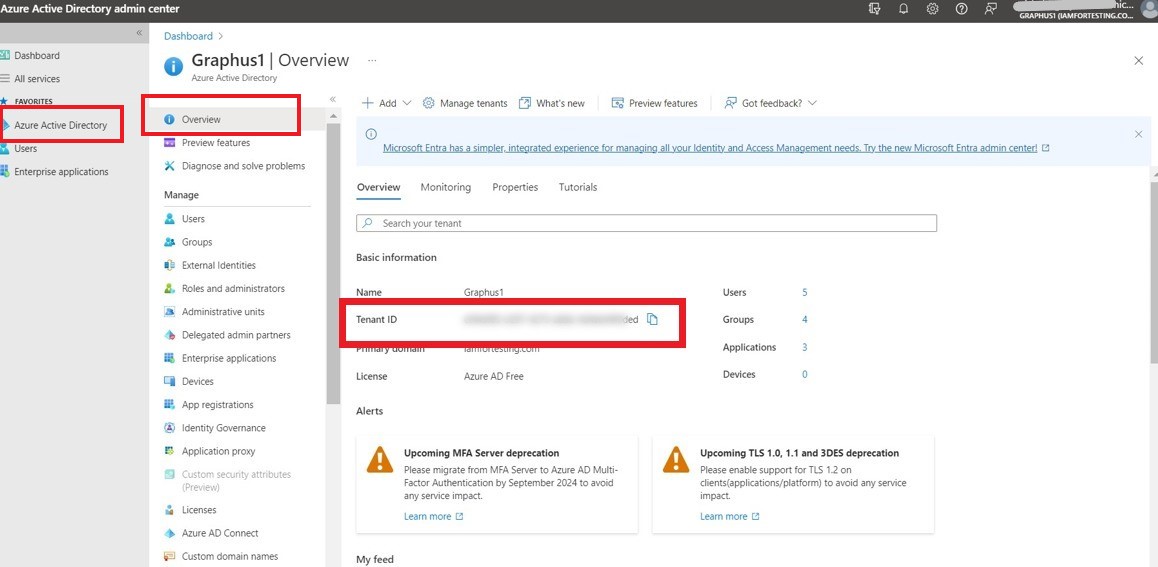The image size is (1158, 567).
Task: Click the Licenses icon
Action: point(169,510)
